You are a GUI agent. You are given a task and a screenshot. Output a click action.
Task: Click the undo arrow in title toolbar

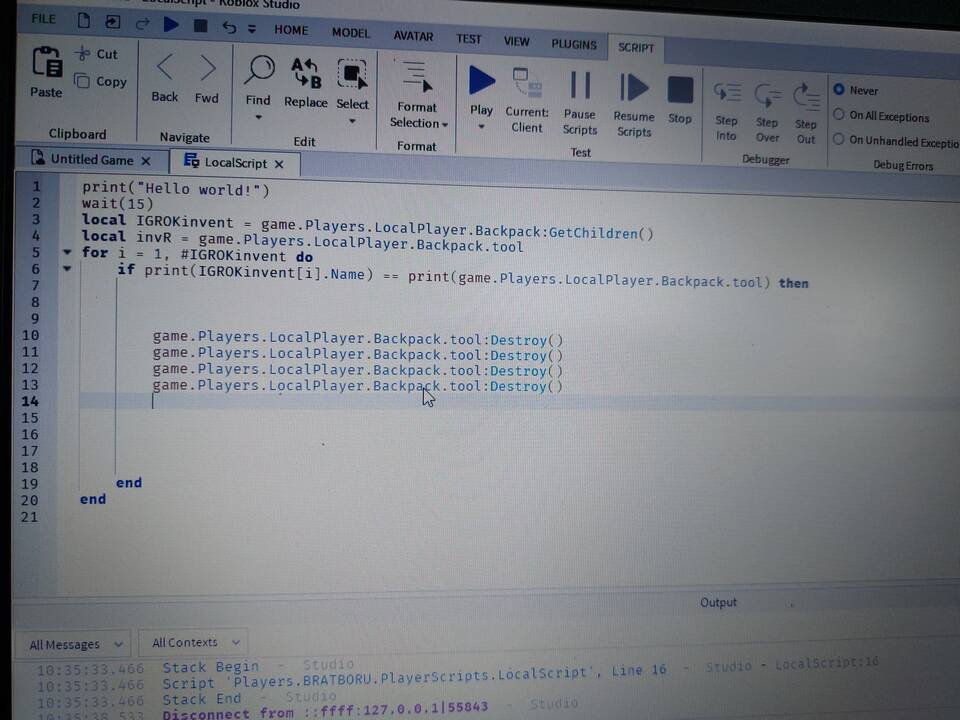click(228, 27)
